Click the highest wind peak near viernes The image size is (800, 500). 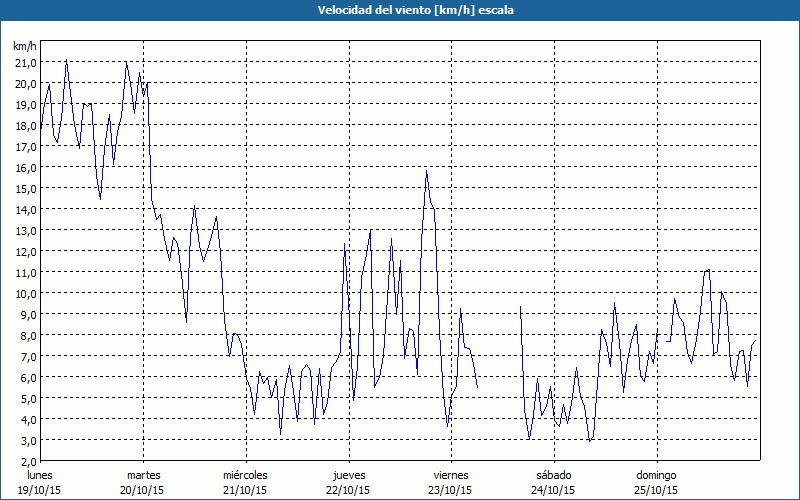coord(427,171)
